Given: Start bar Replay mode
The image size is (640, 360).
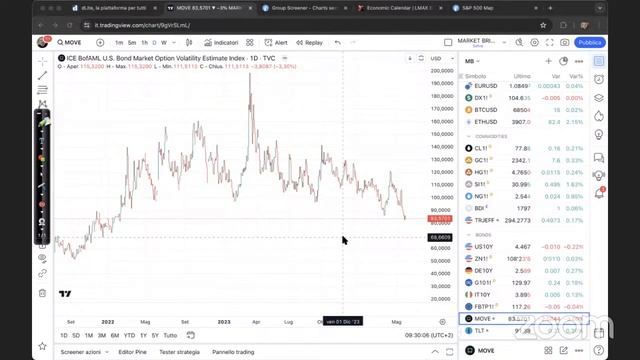Looking at the screenshot, I should click(309, 42).
